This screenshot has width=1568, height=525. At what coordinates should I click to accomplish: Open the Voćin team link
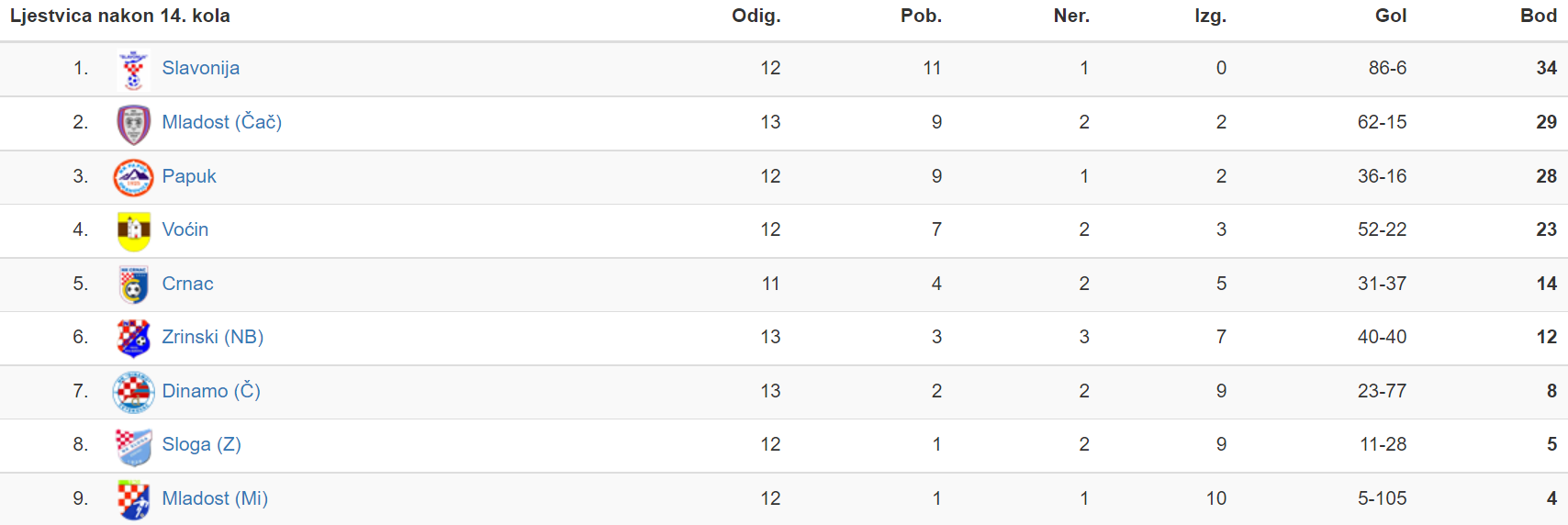[x=185, y=229]
